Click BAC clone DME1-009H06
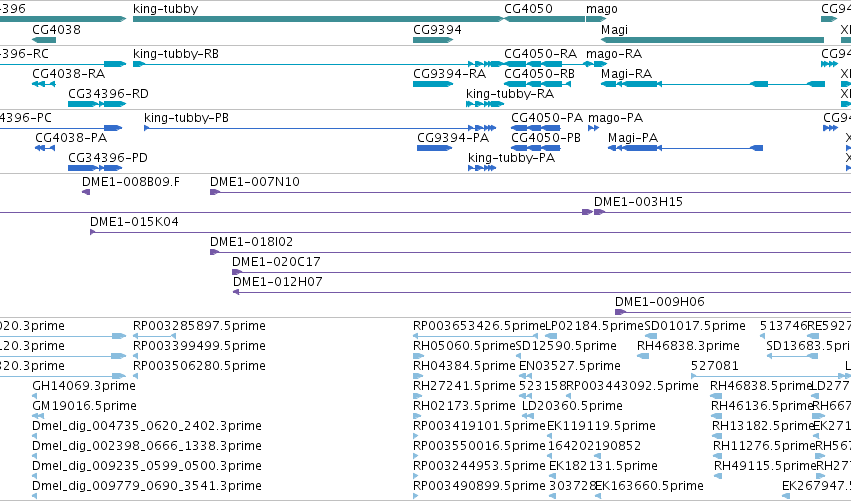This screenshot has width=851, height=501. point(733,312)
